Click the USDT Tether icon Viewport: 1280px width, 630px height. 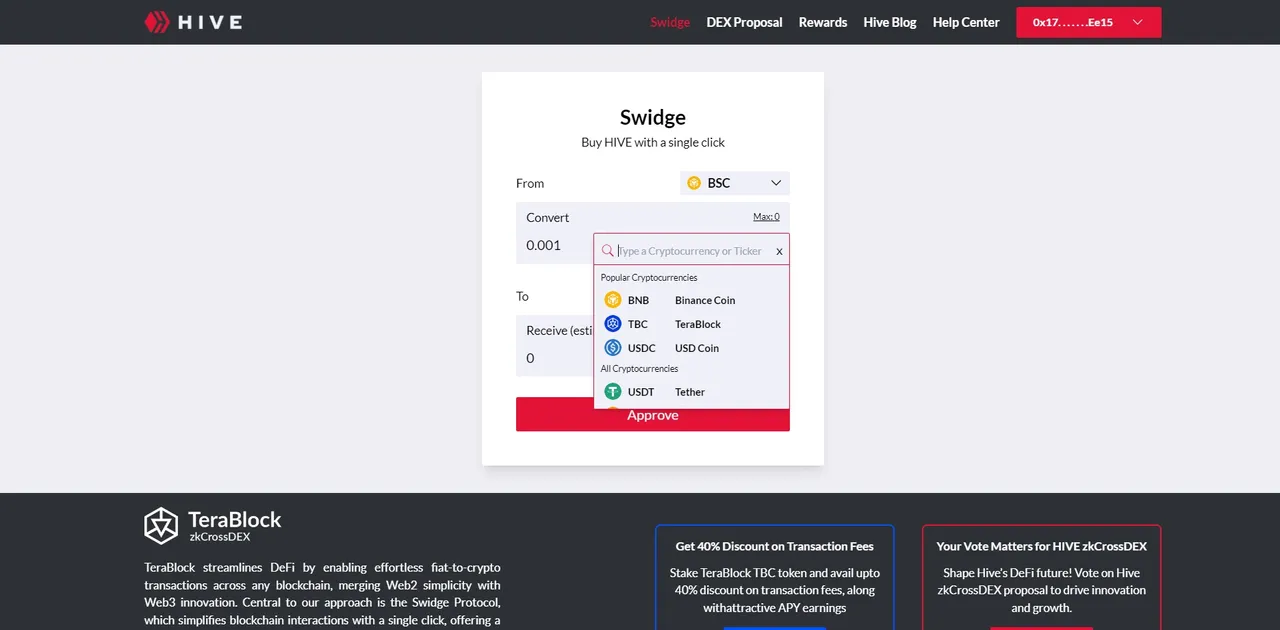click(613, 392)
